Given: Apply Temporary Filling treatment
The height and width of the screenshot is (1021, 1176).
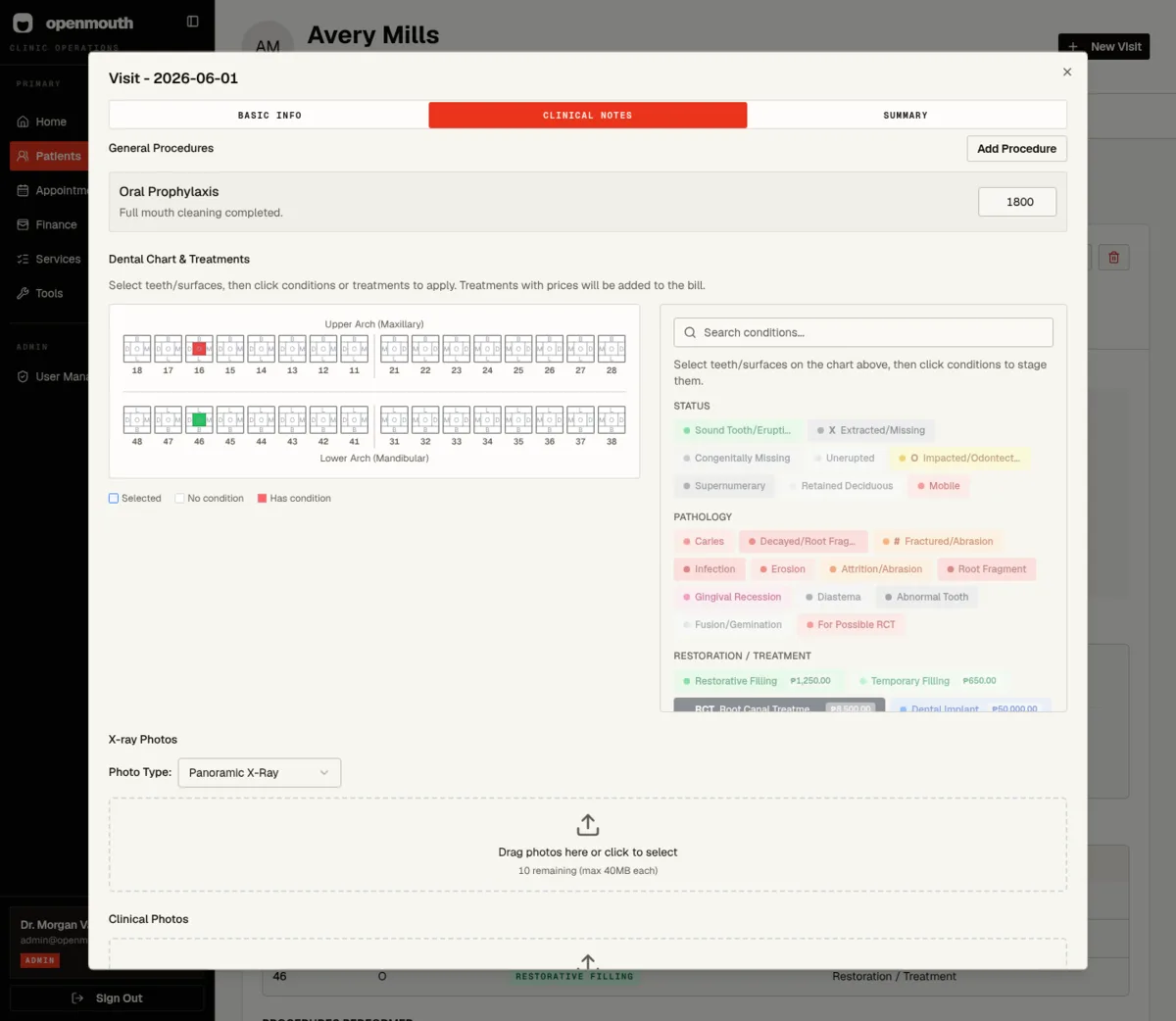Looking at the screenshot, I should [x=927, y=681].
